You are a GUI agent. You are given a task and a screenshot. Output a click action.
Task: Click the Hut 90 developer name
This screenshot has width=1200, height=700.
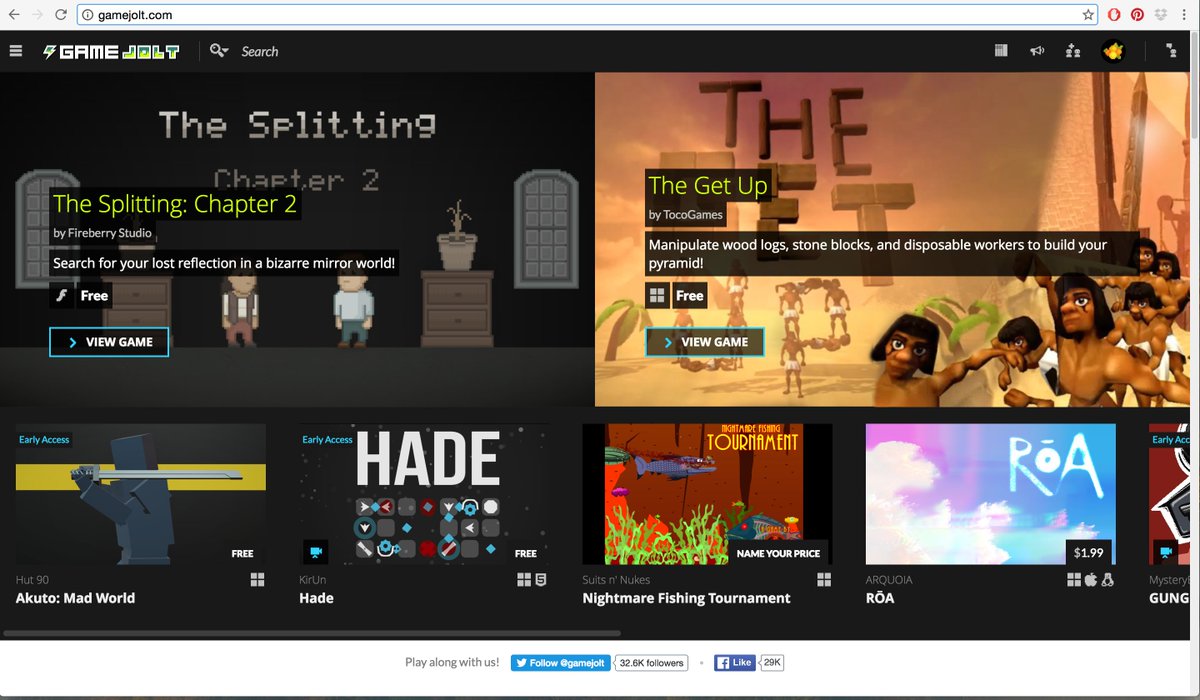tap(32, 580)
